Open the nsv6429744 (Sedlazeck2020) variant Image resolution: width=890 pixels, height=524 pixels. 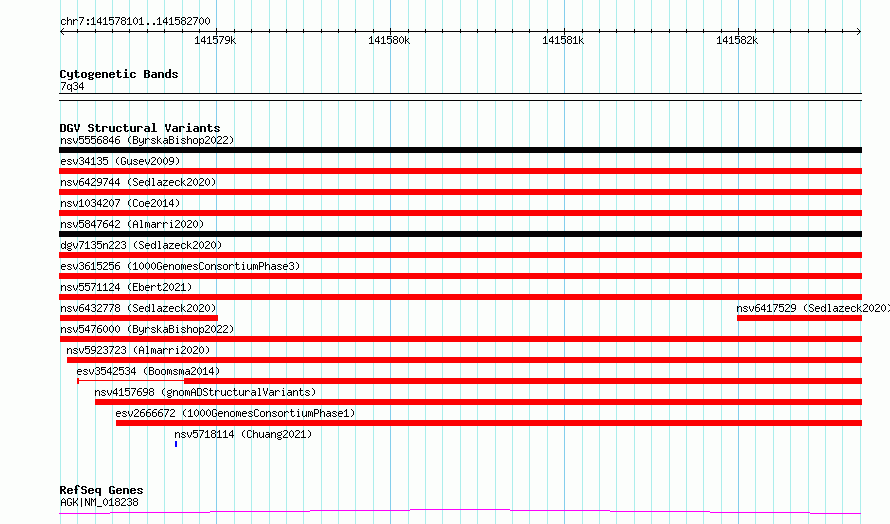[138, 182]
